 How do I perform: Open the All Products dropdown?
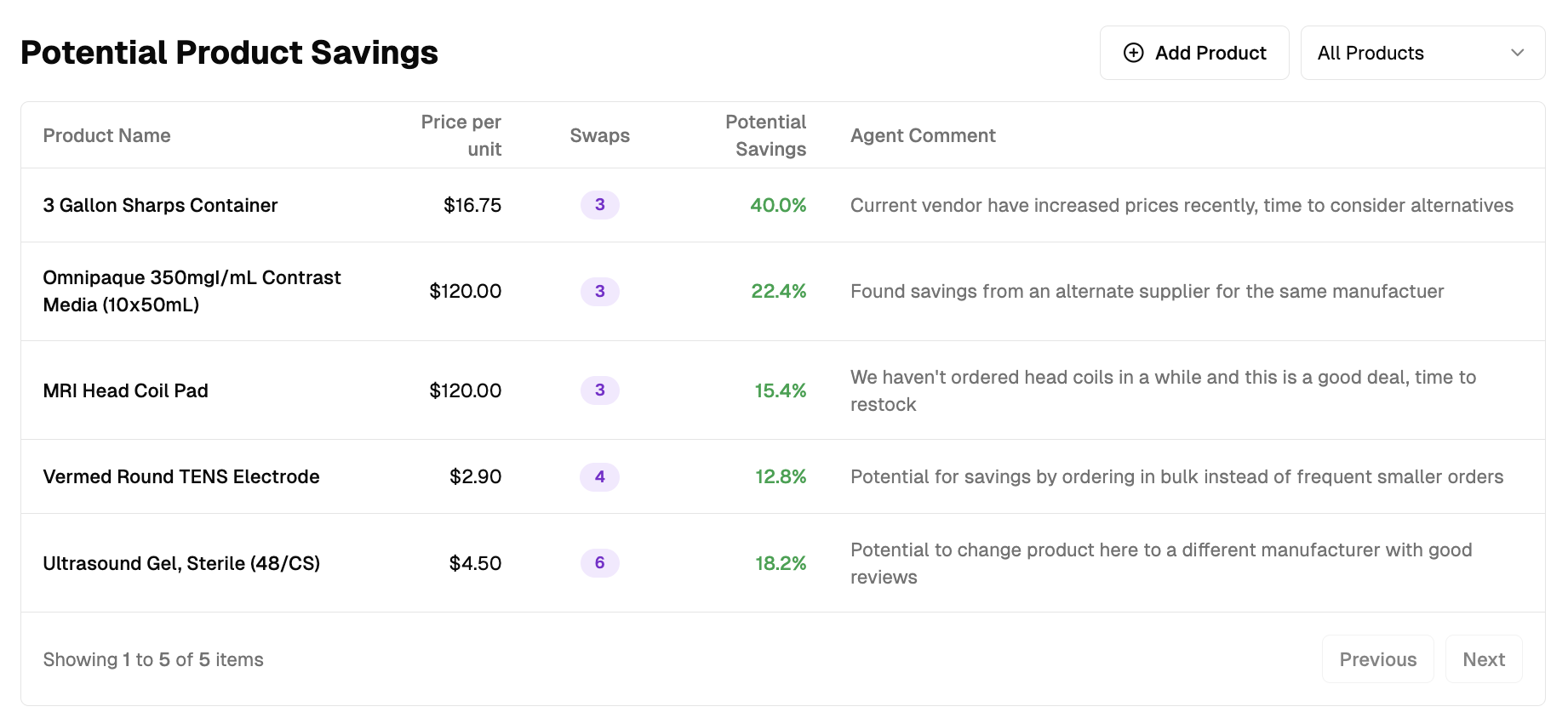1422,53
